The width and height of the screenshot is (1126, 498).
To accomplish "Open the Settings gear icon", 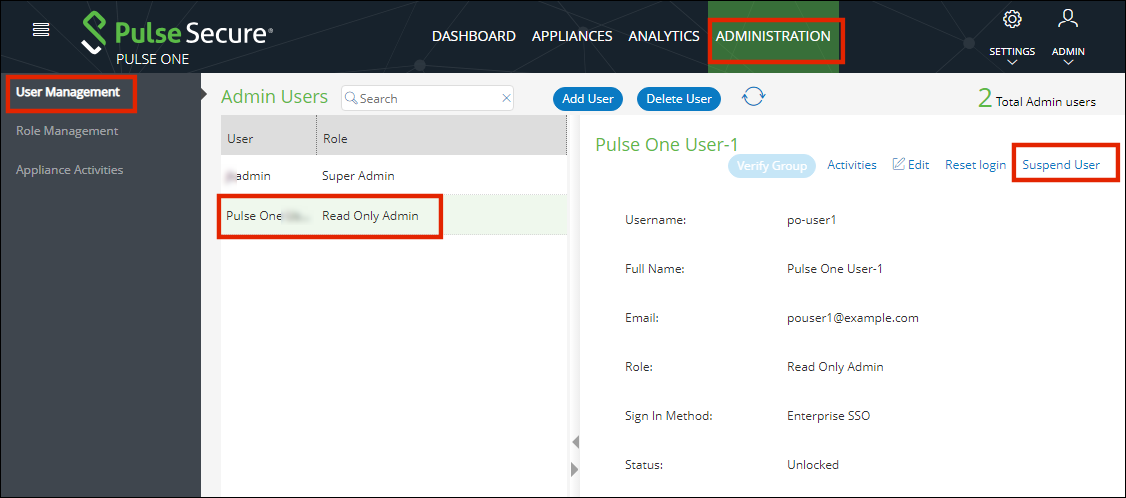I will (x=1012, y=19).
